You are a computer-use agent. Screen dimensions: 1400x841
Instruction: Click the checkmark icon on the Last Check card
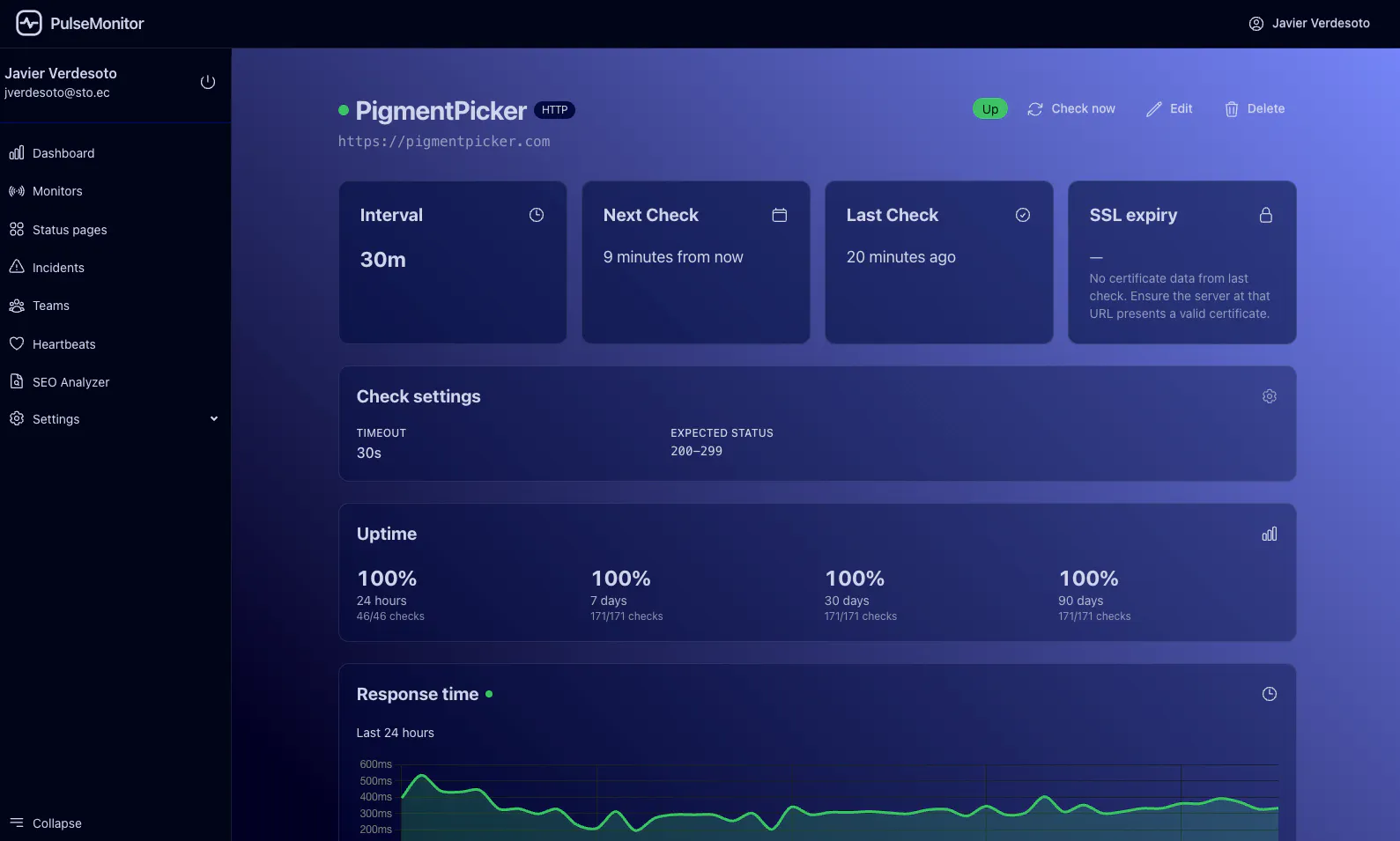click(x=1023, y=215)
